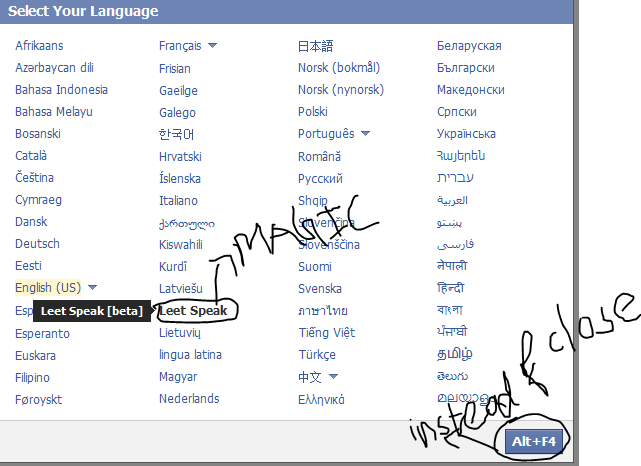Viewport: 641px width, 466px height.
Task: Select Català
Action: click(31, 156)
